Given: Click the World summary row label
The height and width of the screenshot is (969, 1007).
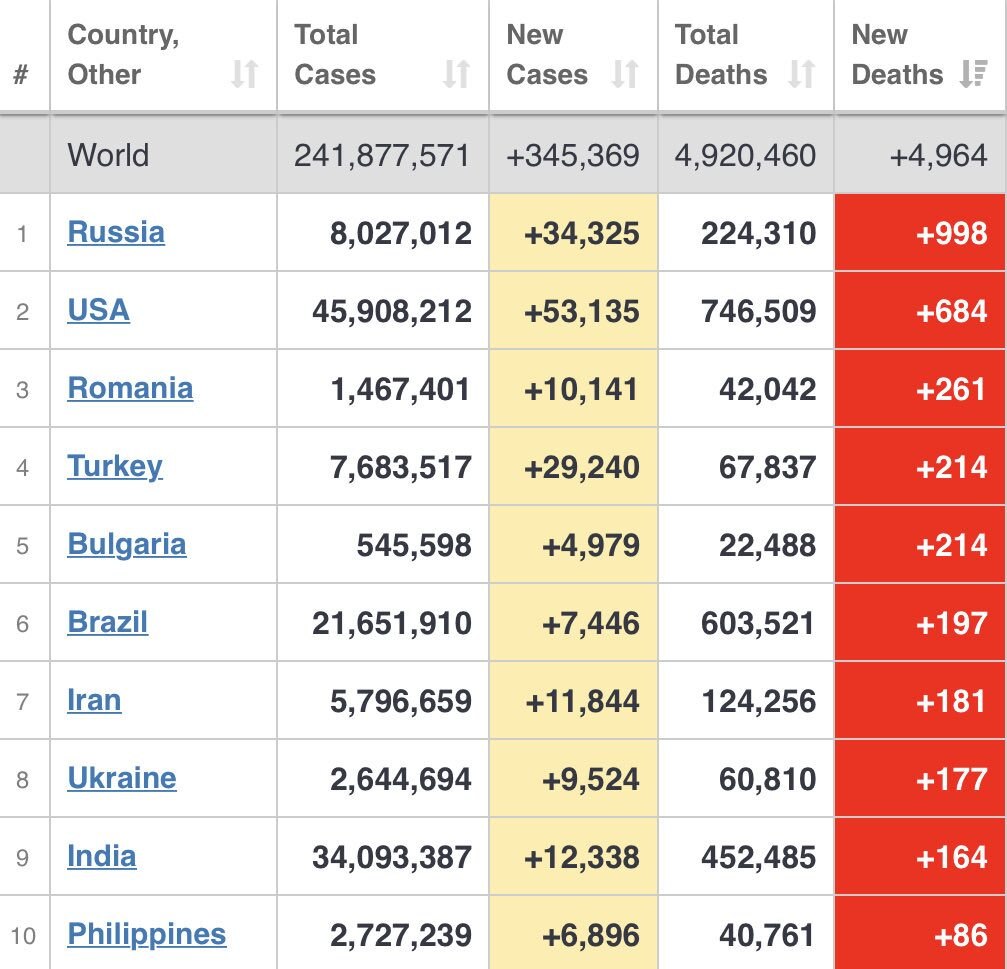Looking at the screenshot, I should click(x=108, y=155).
